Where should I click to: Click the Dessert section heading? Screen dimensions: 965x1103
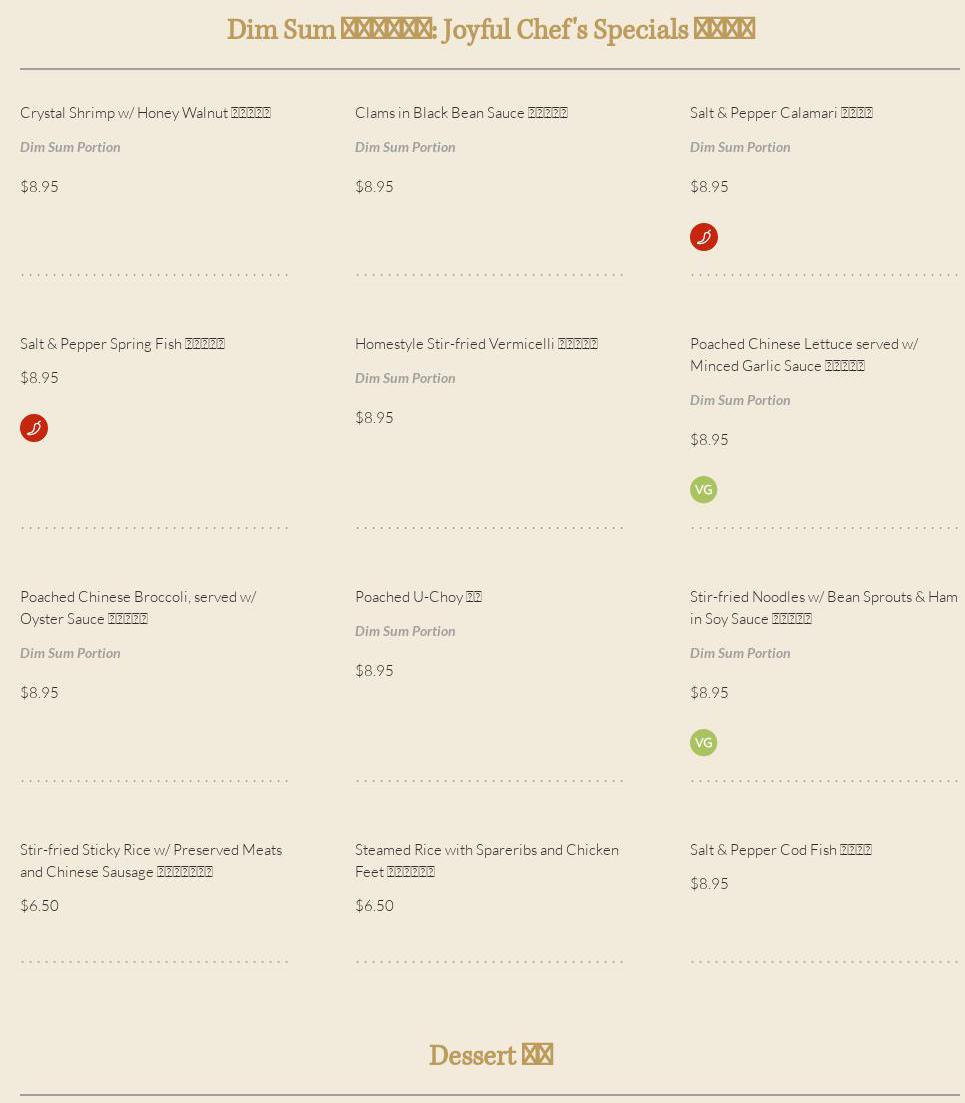coord(490,1056)
